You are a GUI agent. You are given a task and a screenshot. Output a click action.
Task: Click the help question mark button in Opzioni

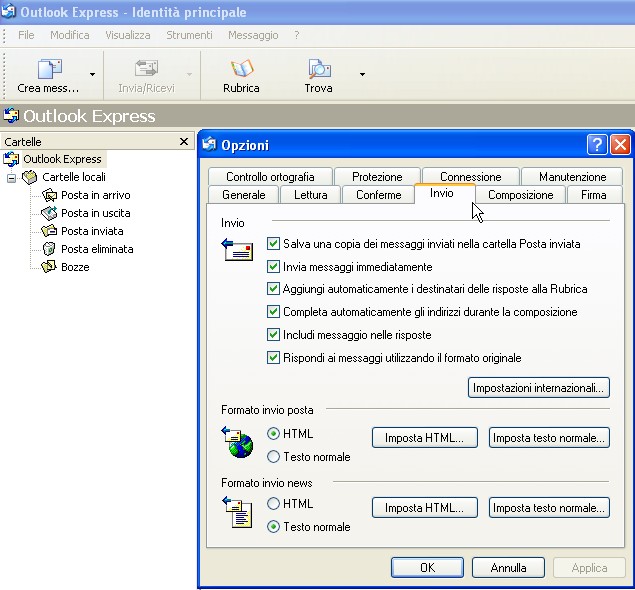click(597, 145)
